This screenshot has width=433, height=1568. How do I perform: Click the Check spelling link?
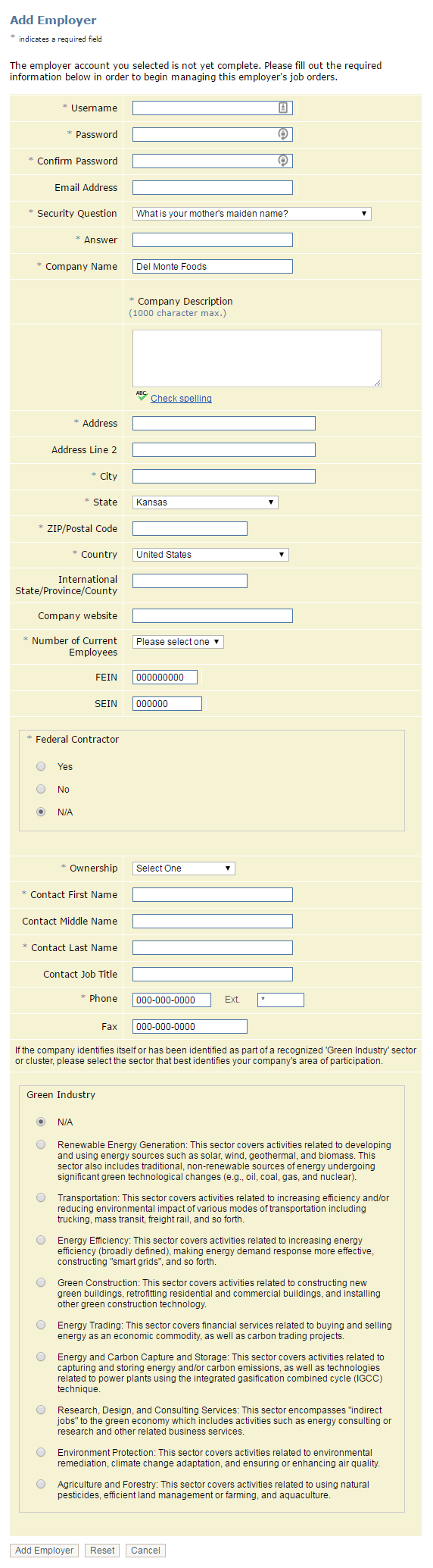[181, 399]
